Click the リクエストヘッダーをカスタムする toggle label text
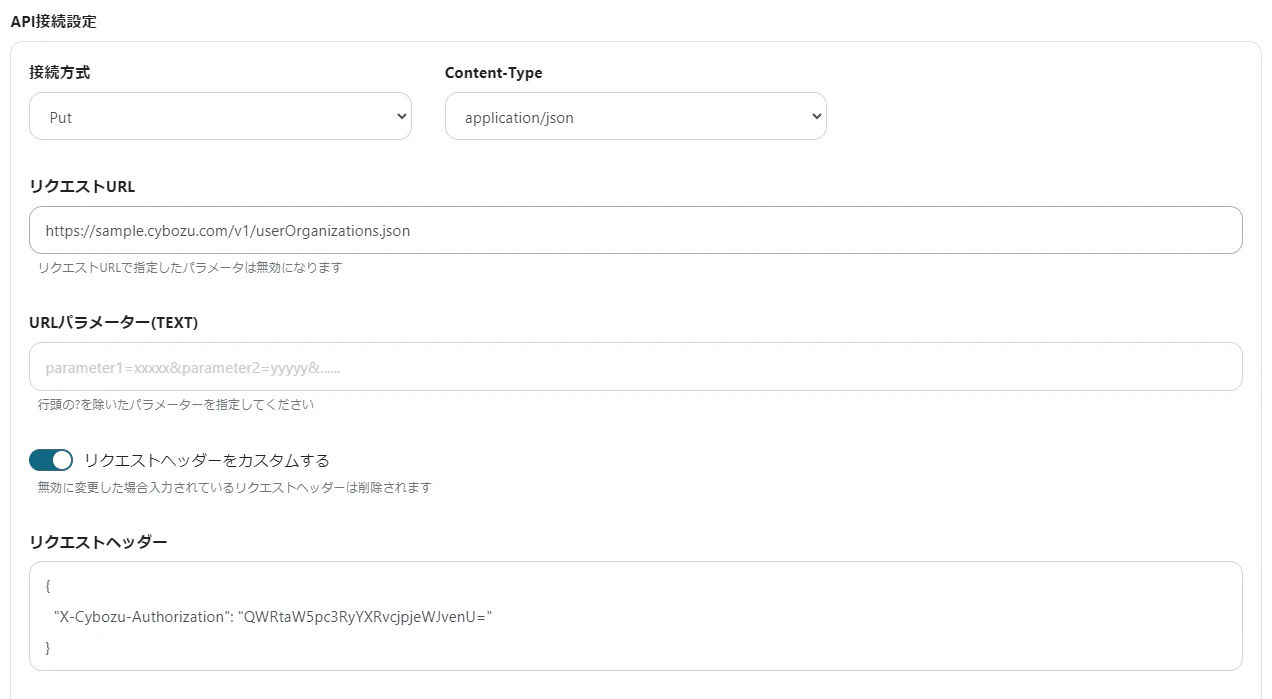 [x=207, y=460]
